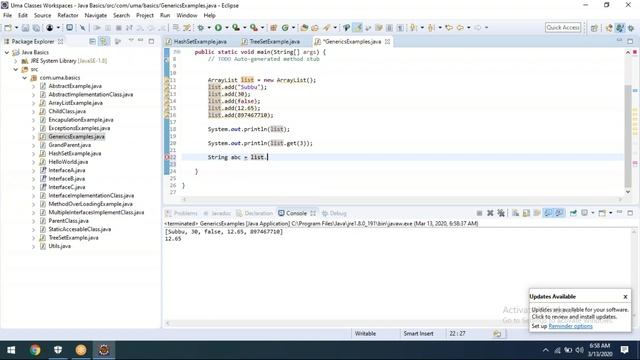Click the Last Edit Location icon
The width and height of the screenshot is (640, 360).
449,28
